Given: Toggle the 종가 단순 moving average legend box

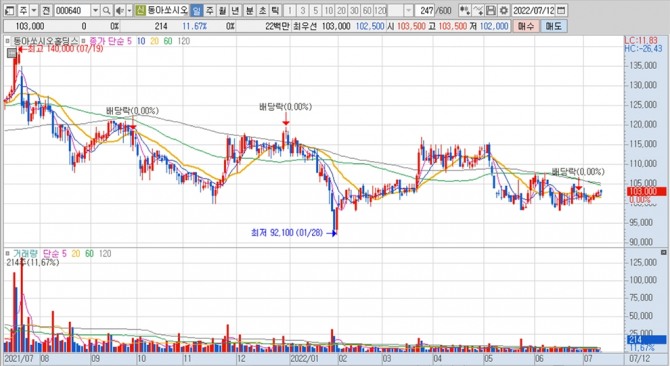Looking at the screenshot, I should [84, 41].
